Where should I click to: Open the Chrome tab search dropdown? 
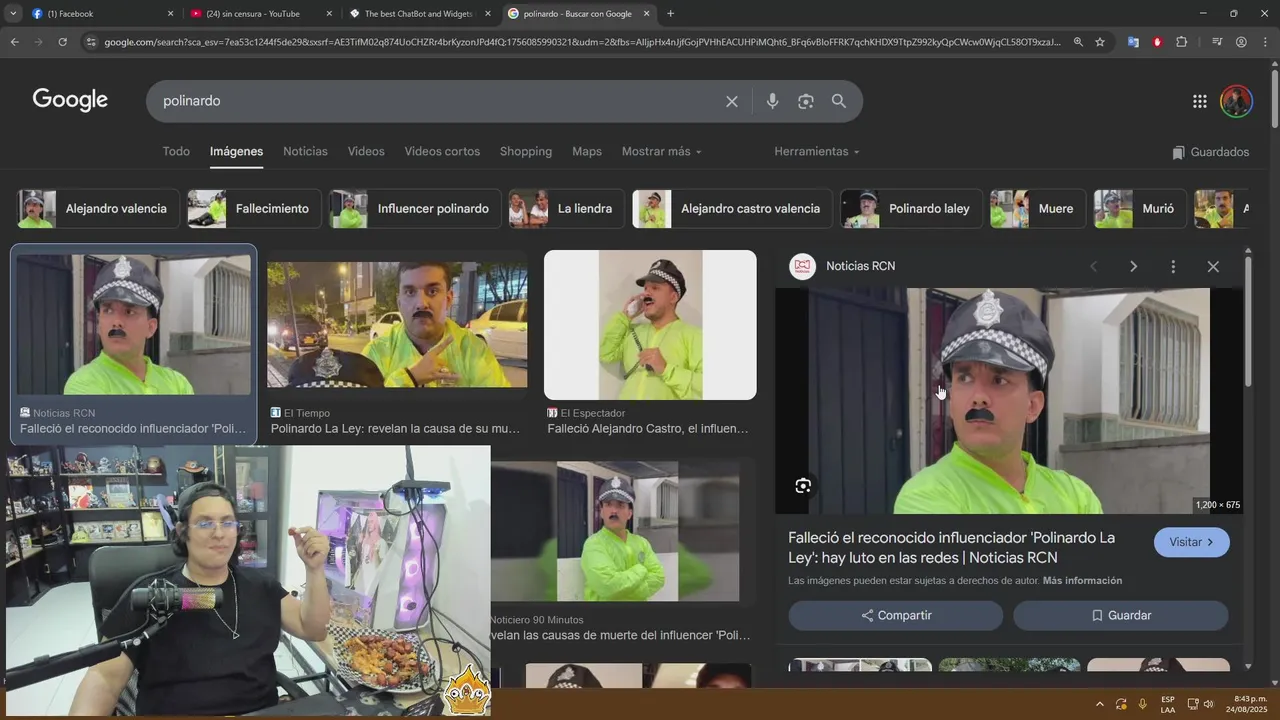tap(12, 13)
